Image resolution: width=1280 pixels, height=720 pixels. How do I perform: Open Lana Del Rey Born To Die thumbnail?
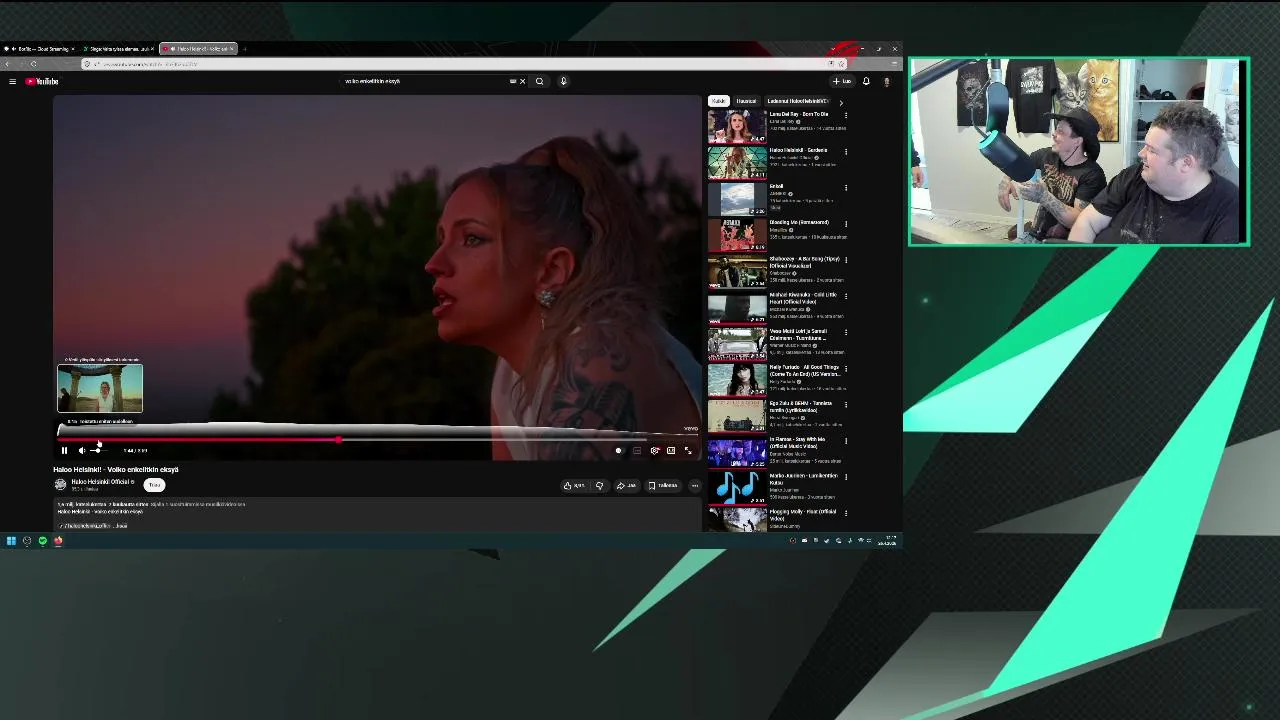tap(737, 126)
